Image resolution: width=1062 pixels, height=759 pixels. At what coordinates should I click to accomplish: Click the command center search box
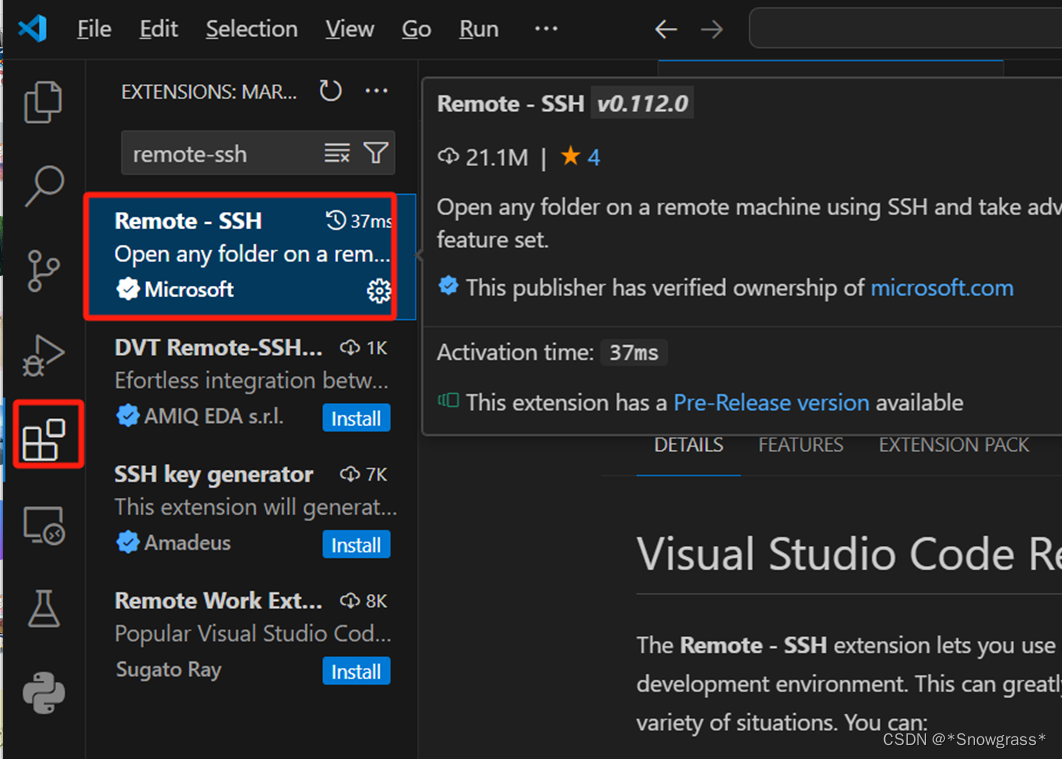coord(905,28)
